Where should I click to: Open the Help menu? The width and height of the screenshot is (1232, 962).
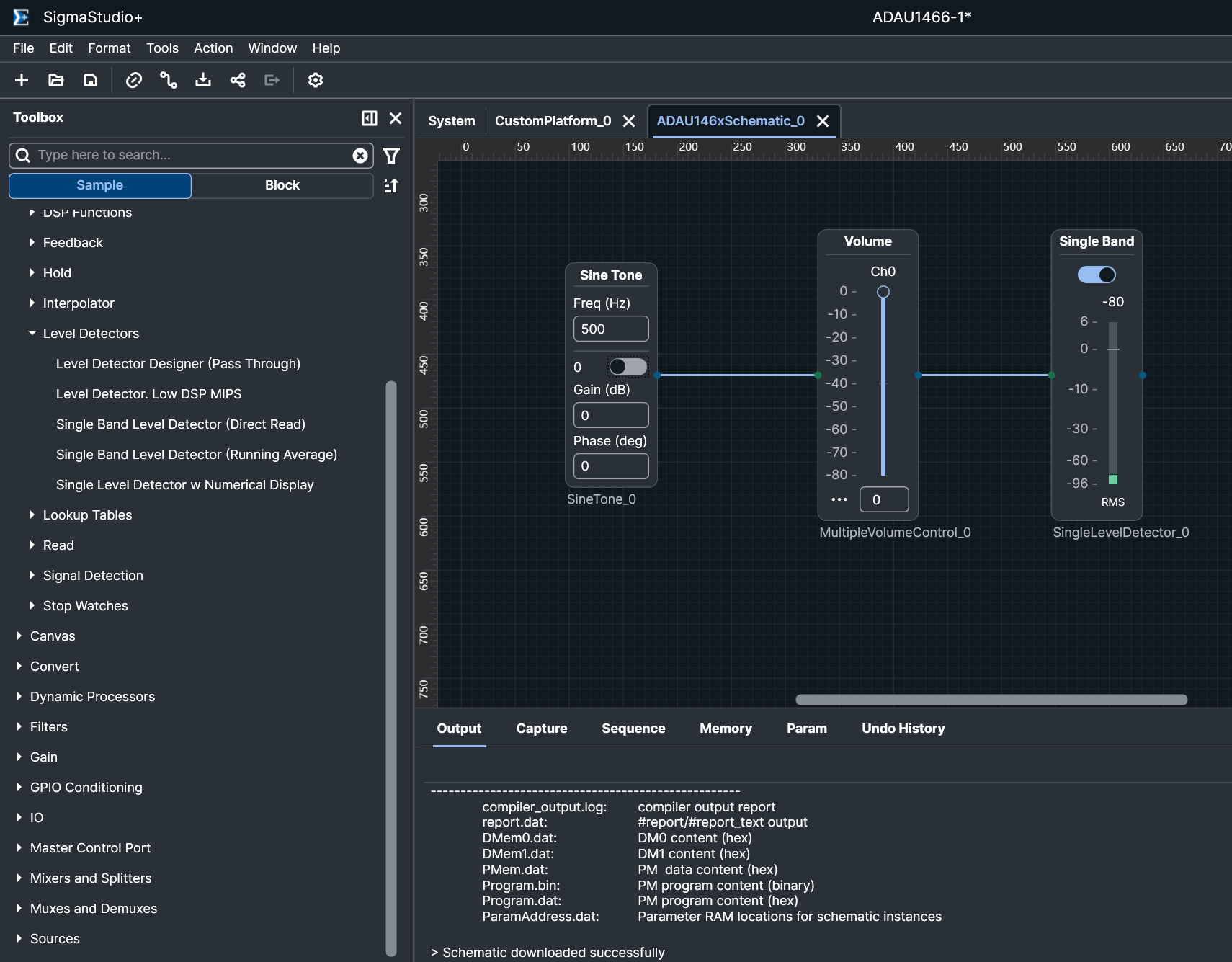coord(326,48)
